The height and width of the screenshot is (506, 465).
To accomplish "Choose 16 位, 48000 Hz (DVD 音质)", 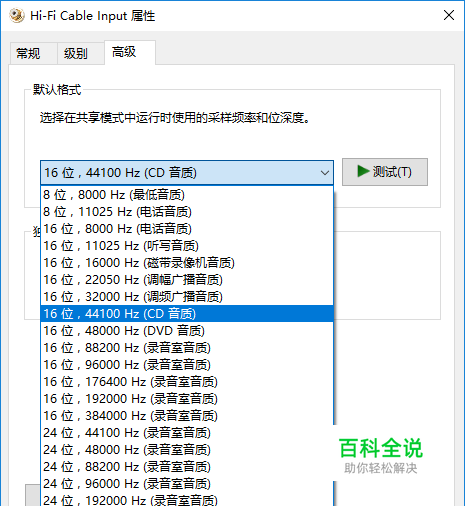I will click(x=187, y=331).
